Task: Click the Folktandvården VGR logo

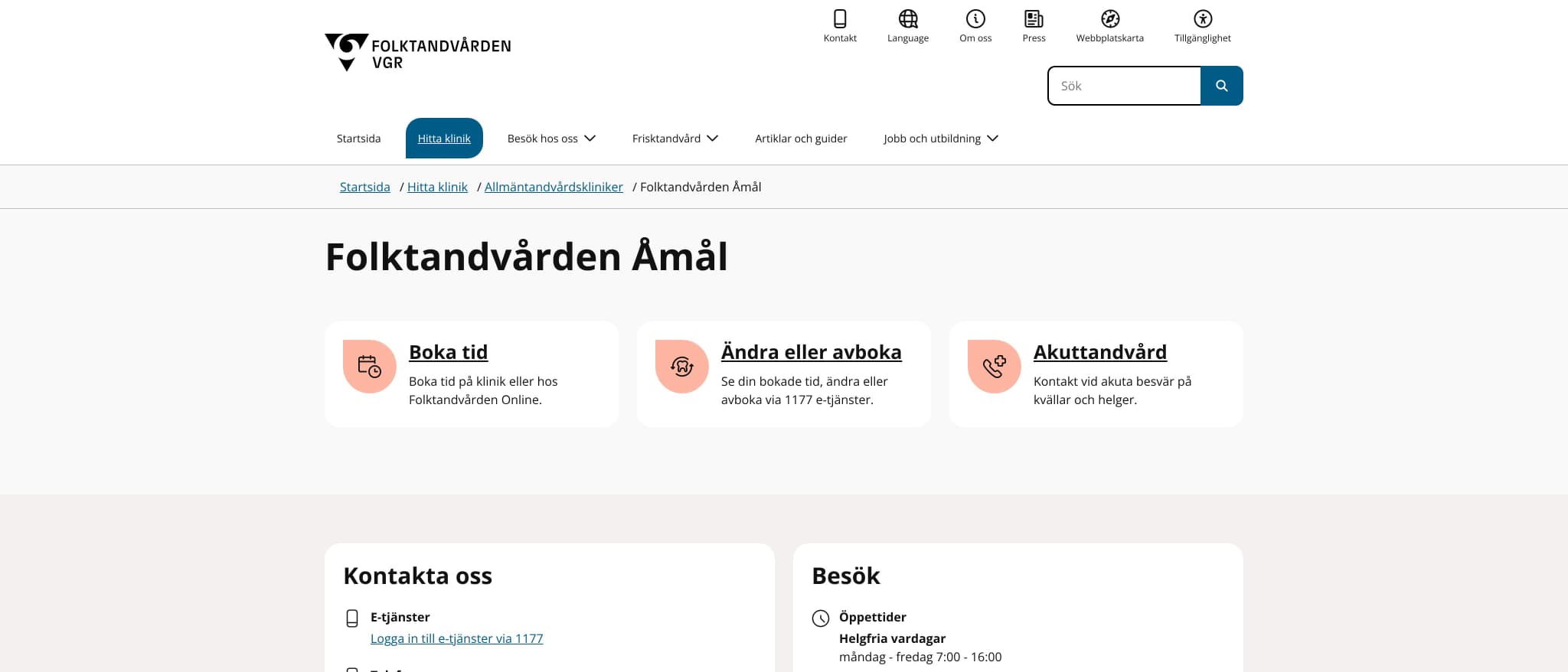Action: pos(418,52)
